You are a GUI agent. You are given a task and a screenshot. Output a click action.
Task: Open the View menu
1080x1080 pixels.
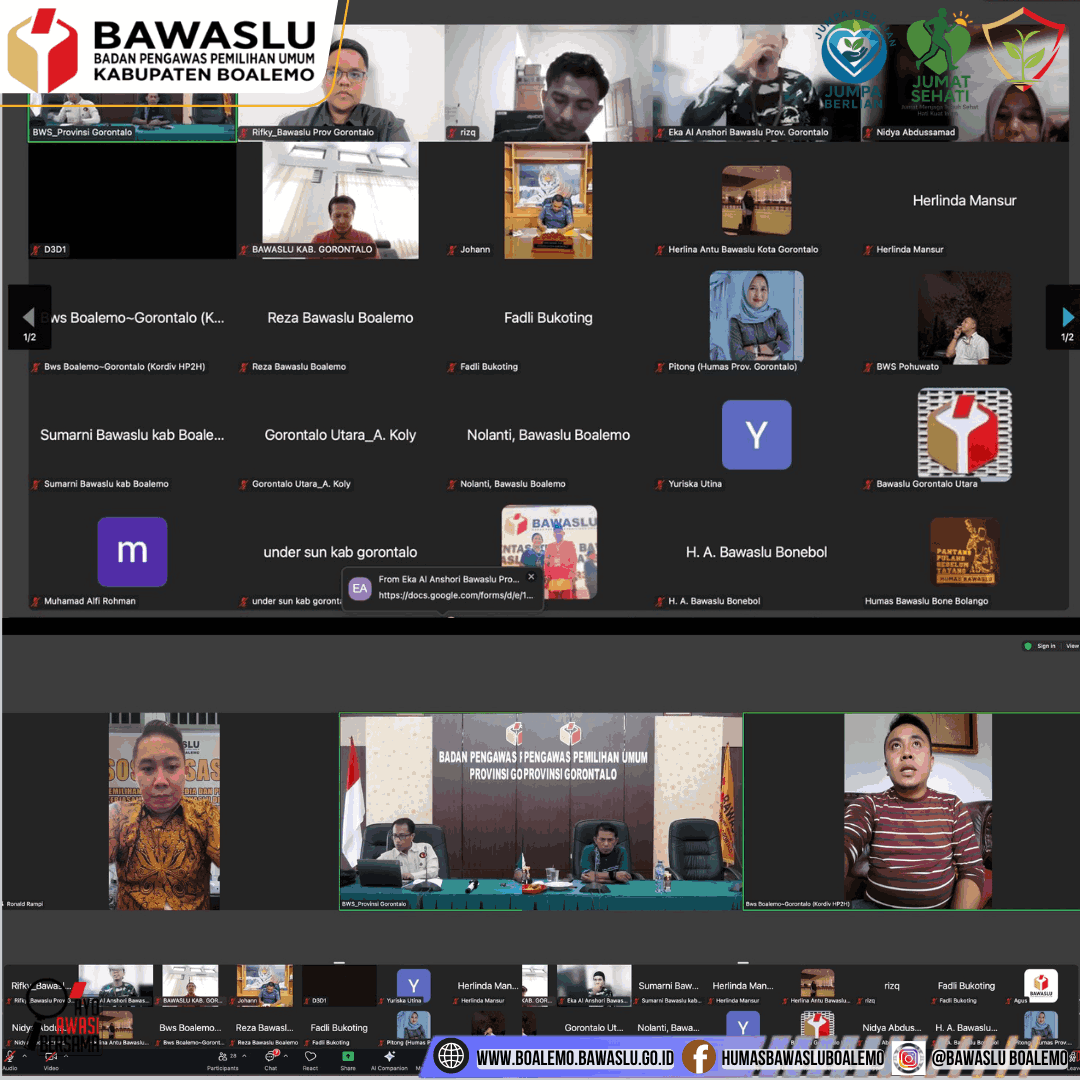click(1072, 646)
